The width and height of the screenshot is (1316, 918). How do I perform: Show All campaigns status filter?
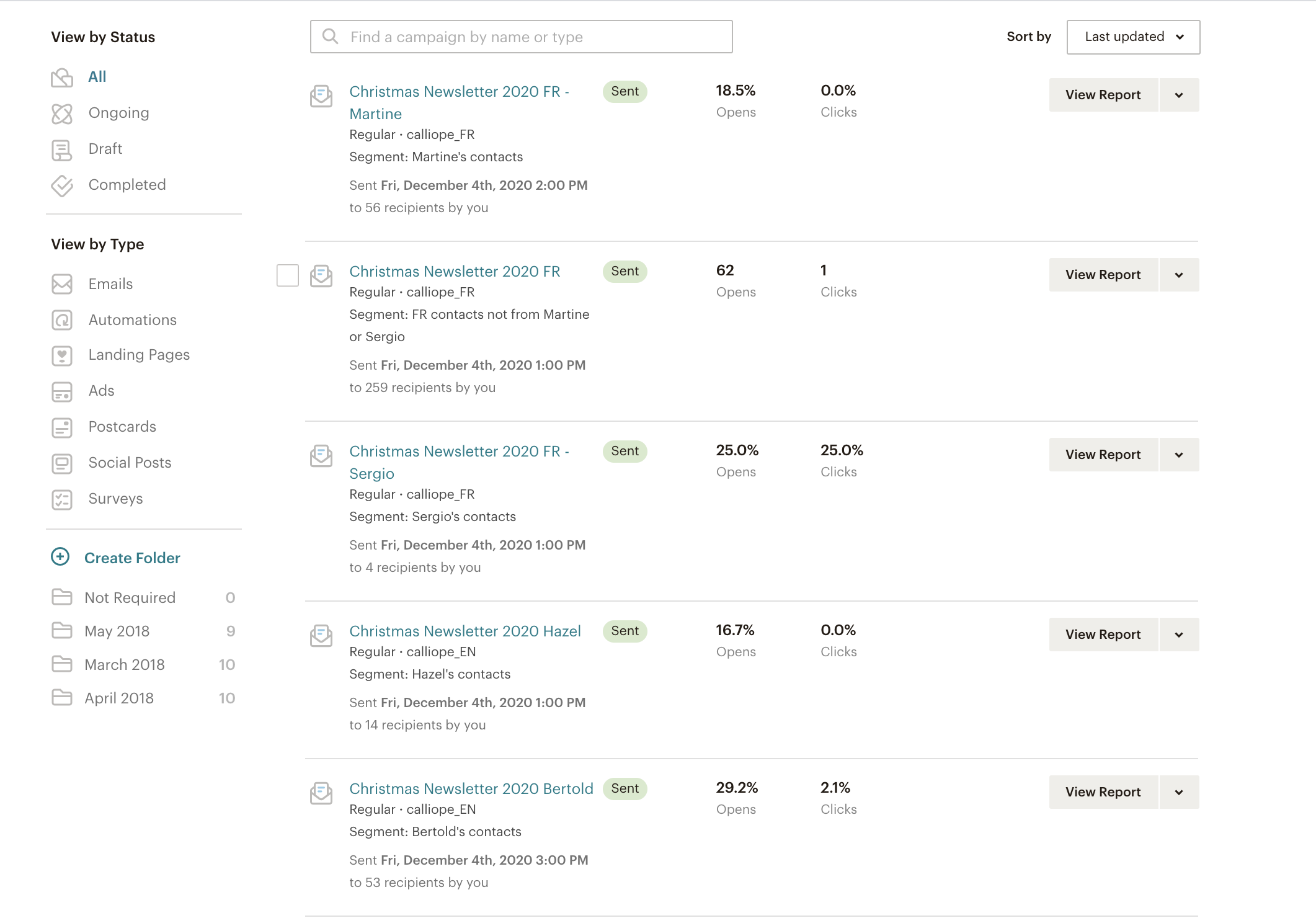[x=97, y=77]
